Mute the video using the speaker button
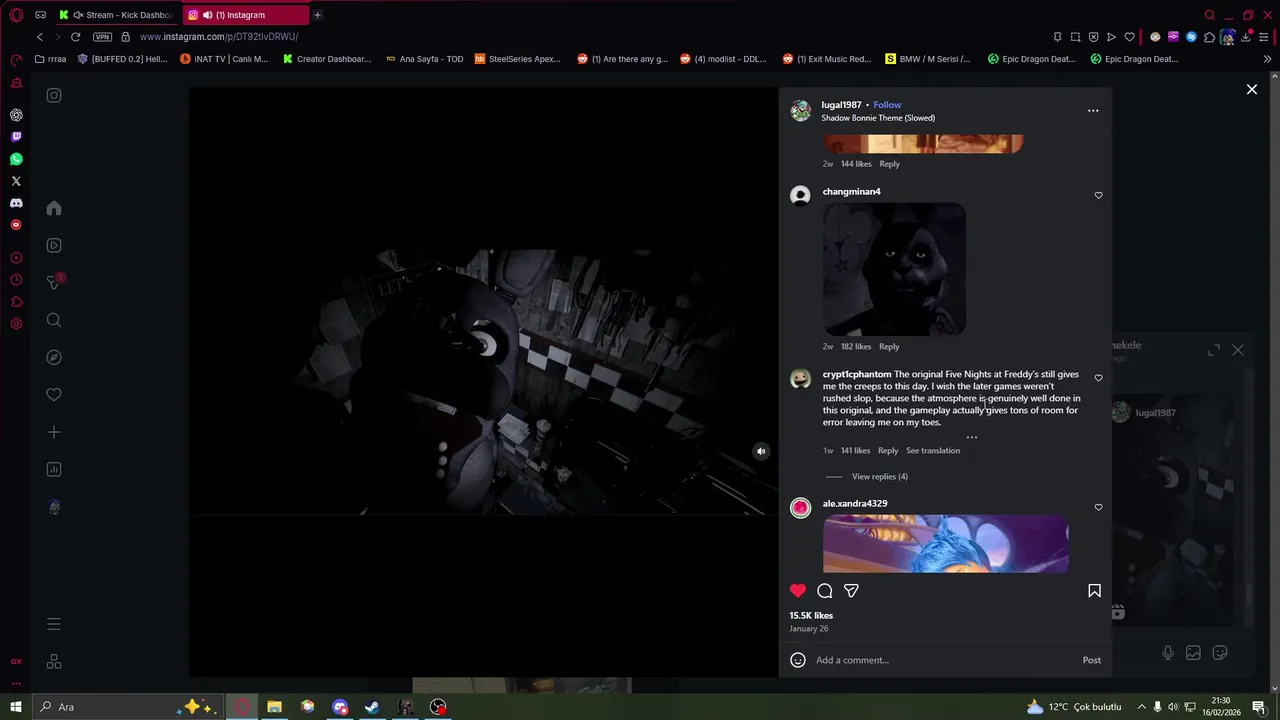 [761, 451]
